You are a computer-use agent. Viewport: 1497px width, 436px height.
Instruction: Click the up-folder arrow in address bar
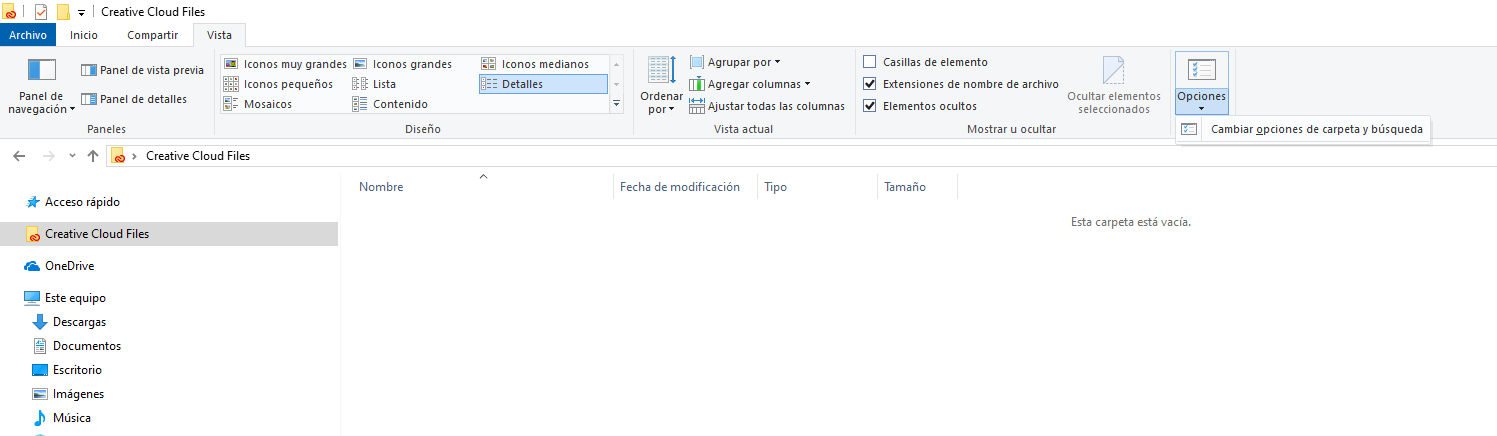pyautogui.click(x=93, y=156)
